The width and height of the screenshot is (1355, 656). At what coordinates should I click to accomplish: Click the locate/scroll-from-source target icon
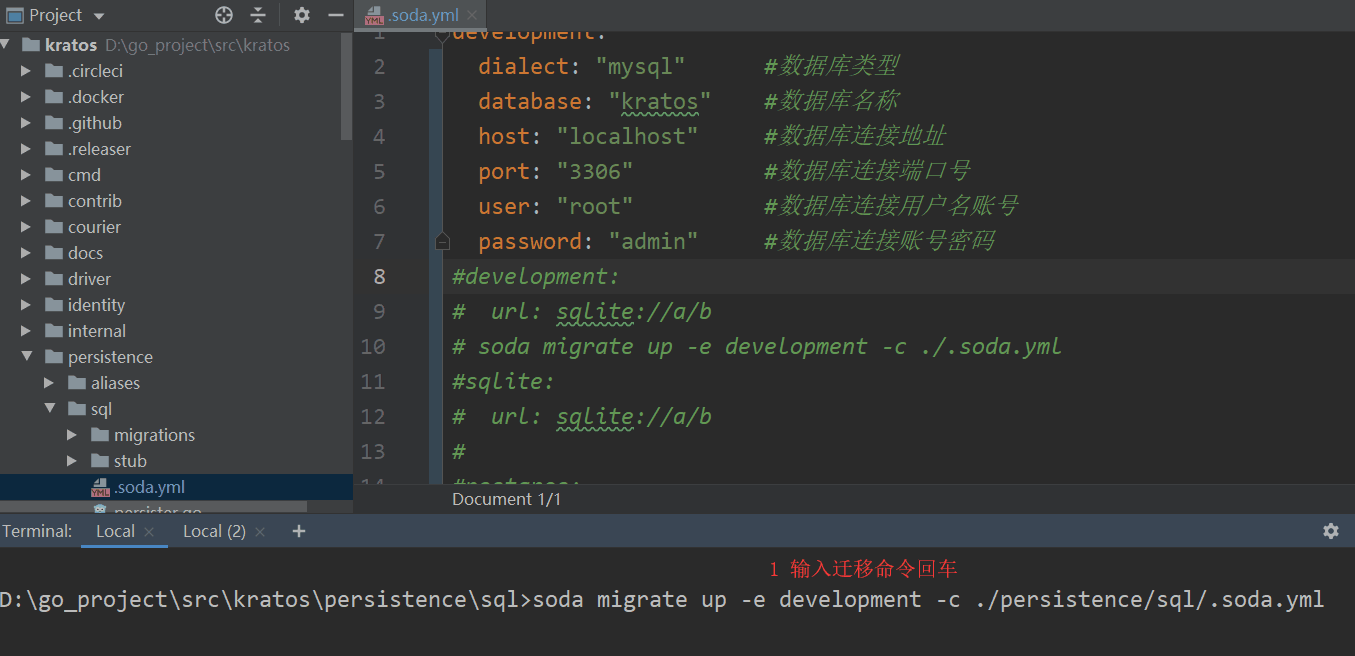[224, 15]
